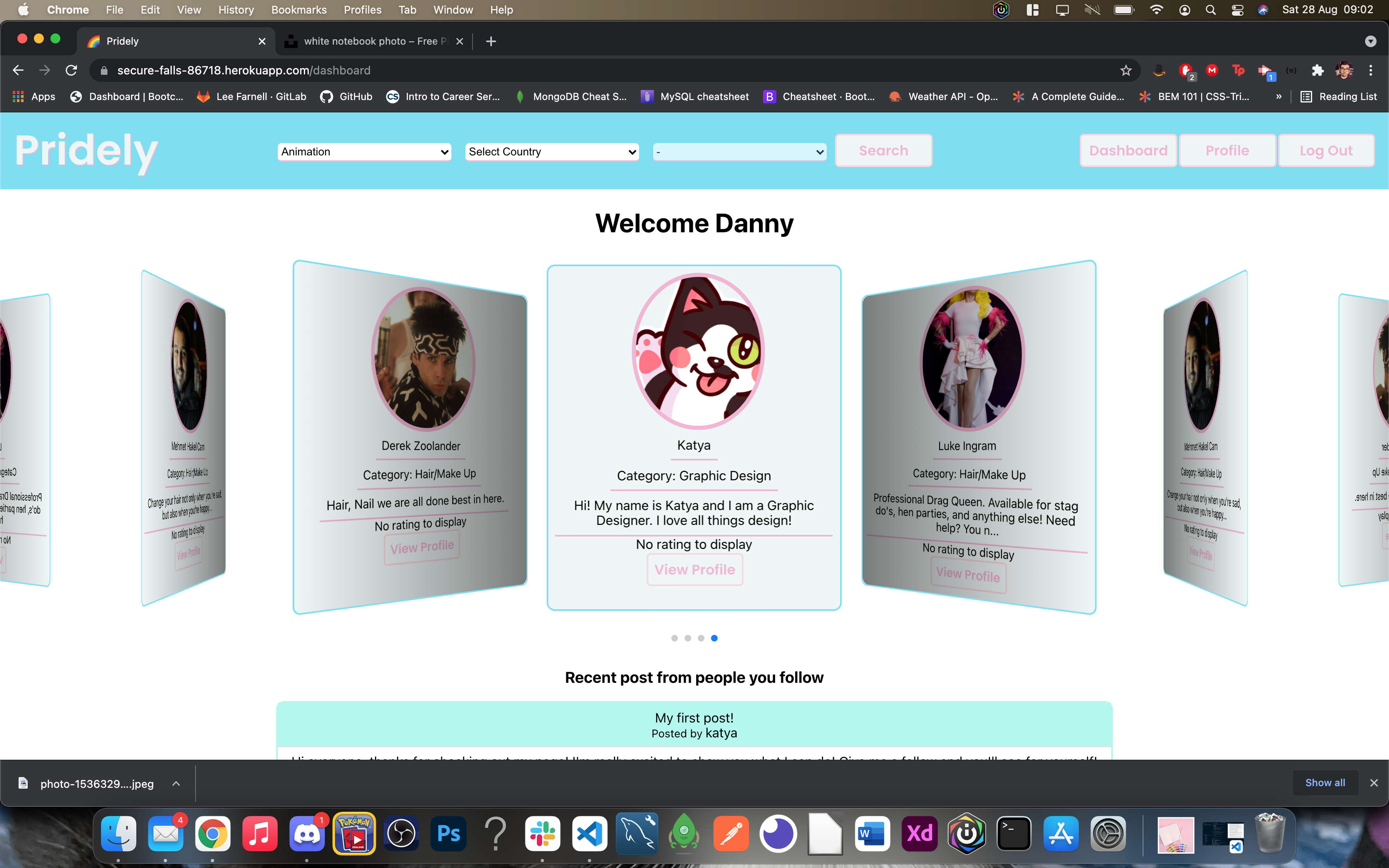
Task: Open Chrome extensions puzzle icon
Action: [x=1317, y=70]
